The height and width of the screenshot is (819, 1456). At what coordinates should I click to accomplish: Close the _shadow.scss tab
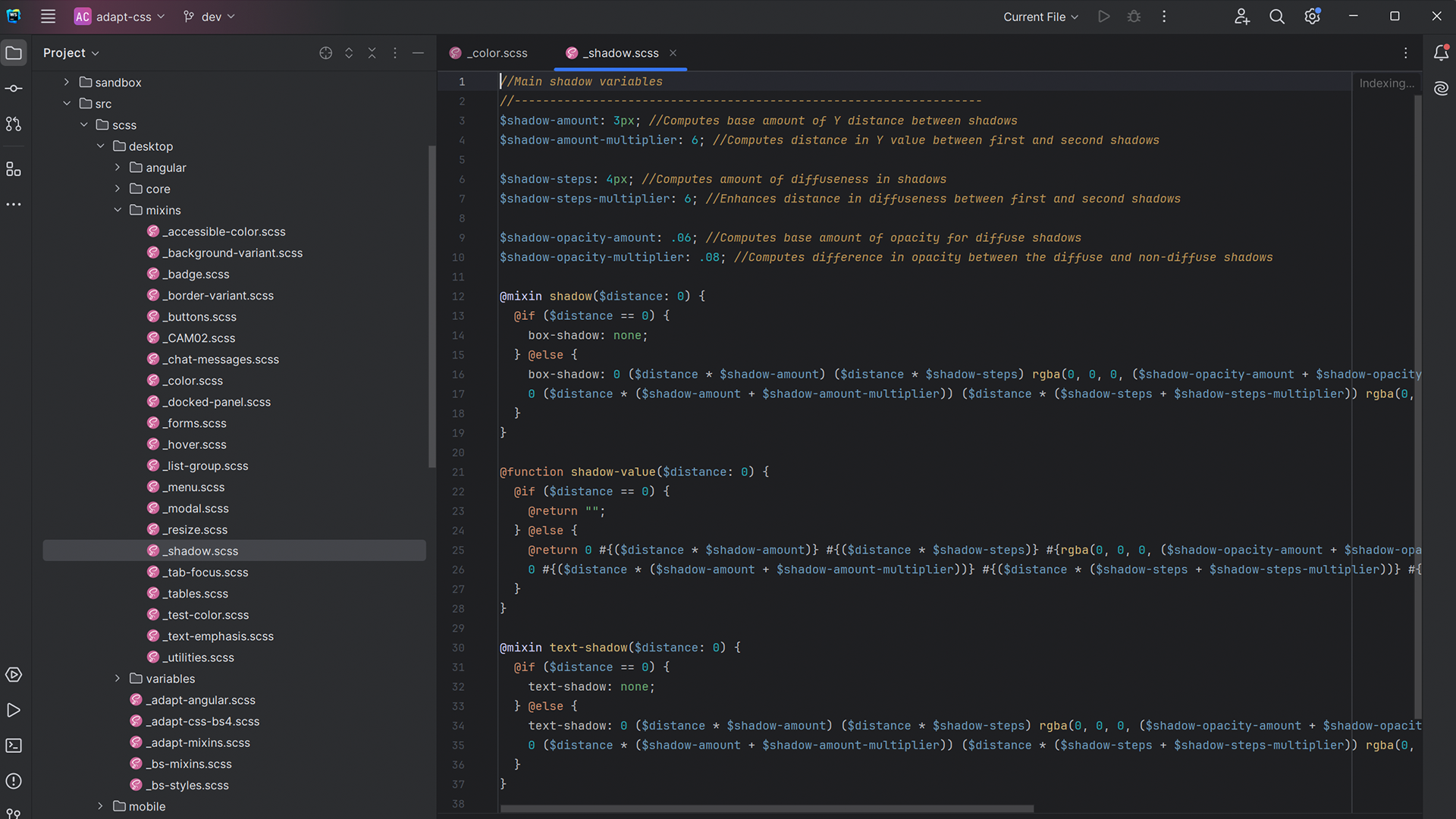click(673, 52)
